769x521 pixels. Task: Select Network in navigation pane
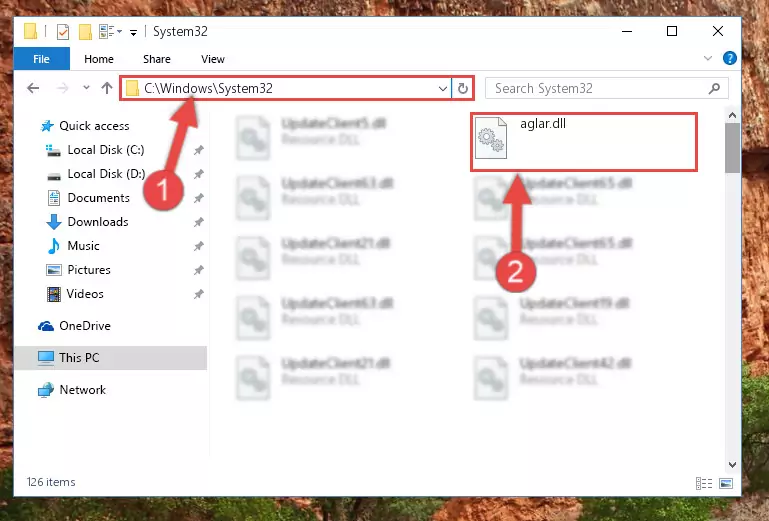[x=82, y=390]
